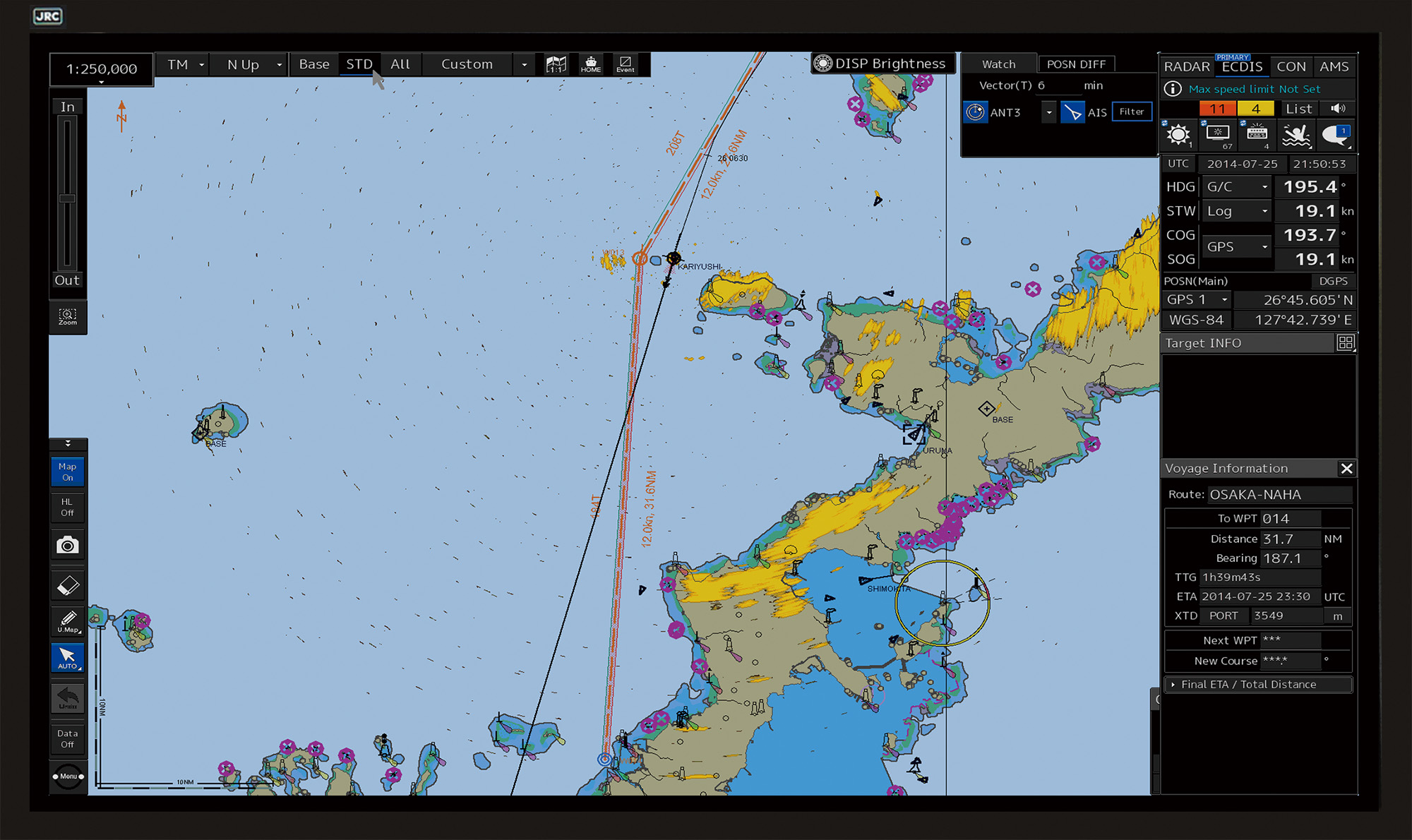
Task: Select the chart 1:1 scale icon
Action: point(557,64)
